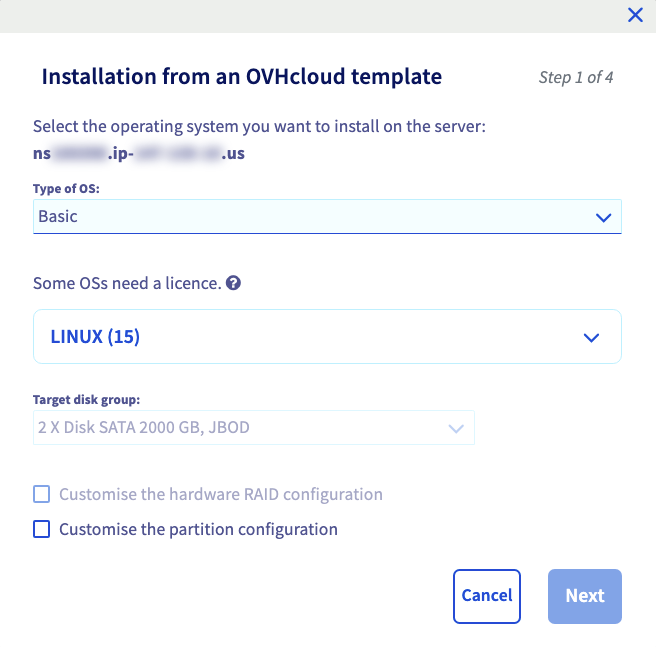The height and width of the screenshot is (647, 656).
Task: Click the "Customise the partition configuration" label
Action: tap(198, 529)
